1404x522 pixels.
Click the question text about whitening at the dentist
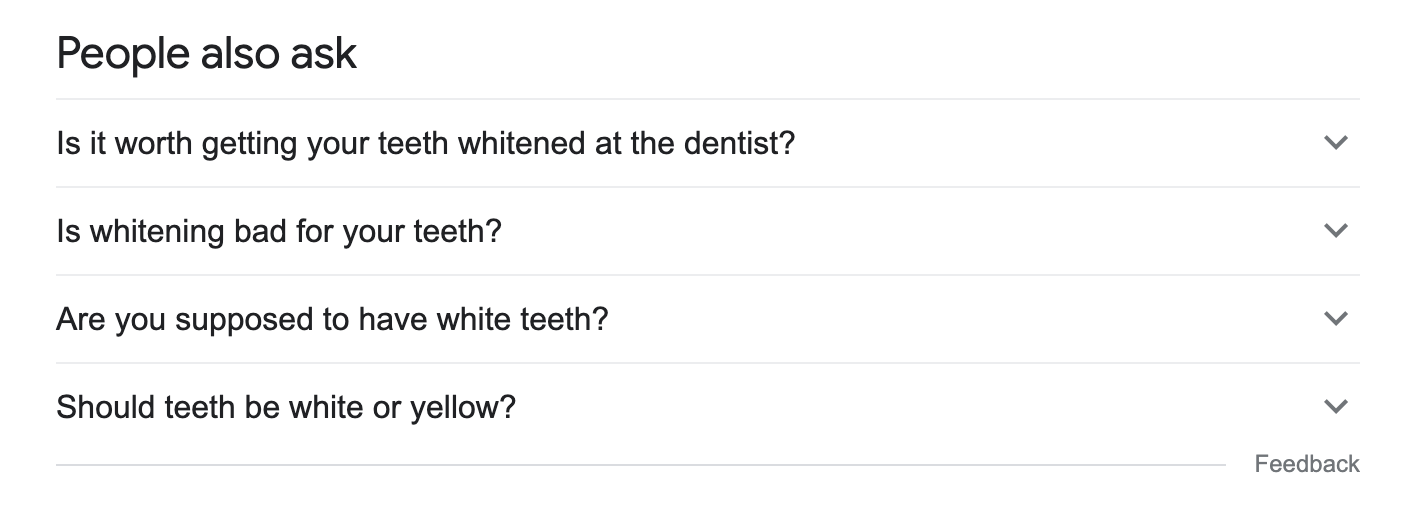click(x=426, y=143)
